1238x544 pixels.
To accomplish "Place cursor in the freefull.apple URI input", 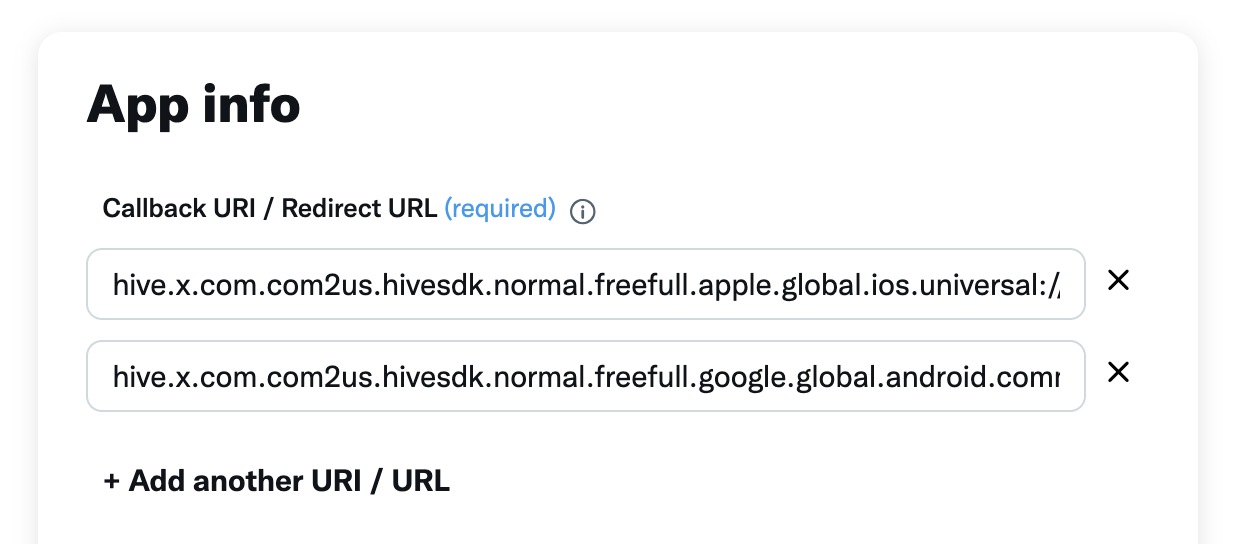I will pos(585,284).
